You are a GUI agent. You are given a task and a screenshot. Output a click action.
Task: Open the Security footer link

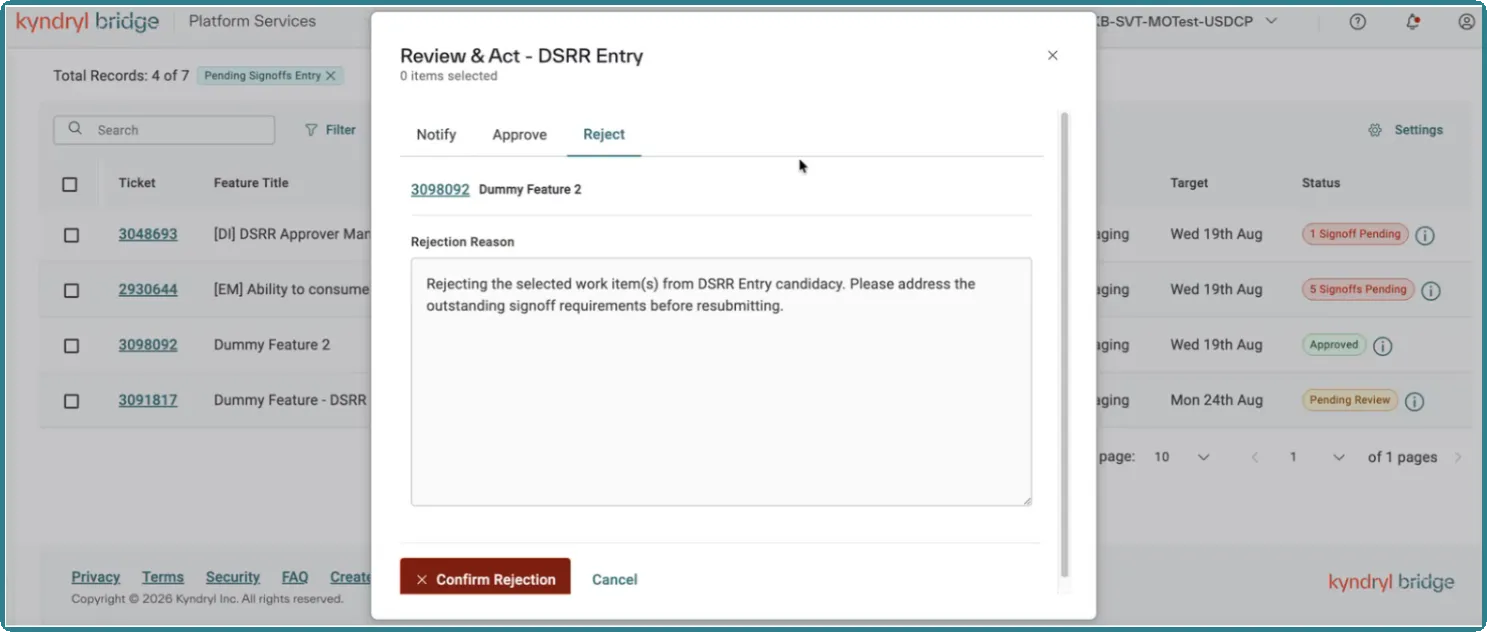pyautogui.click(x=233, y=577)
